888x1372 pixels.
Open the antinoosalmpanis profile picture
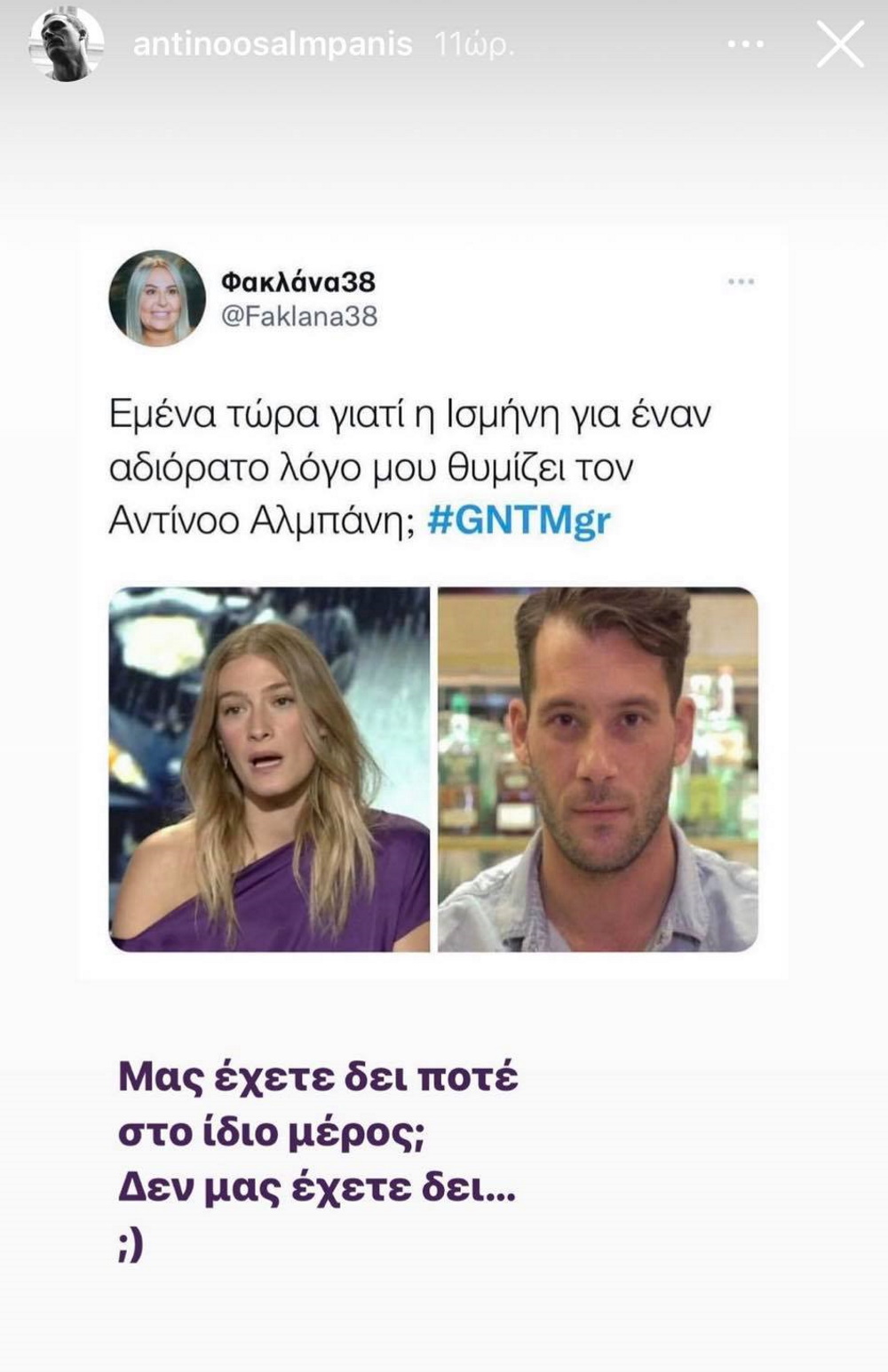tap(66, 44)
